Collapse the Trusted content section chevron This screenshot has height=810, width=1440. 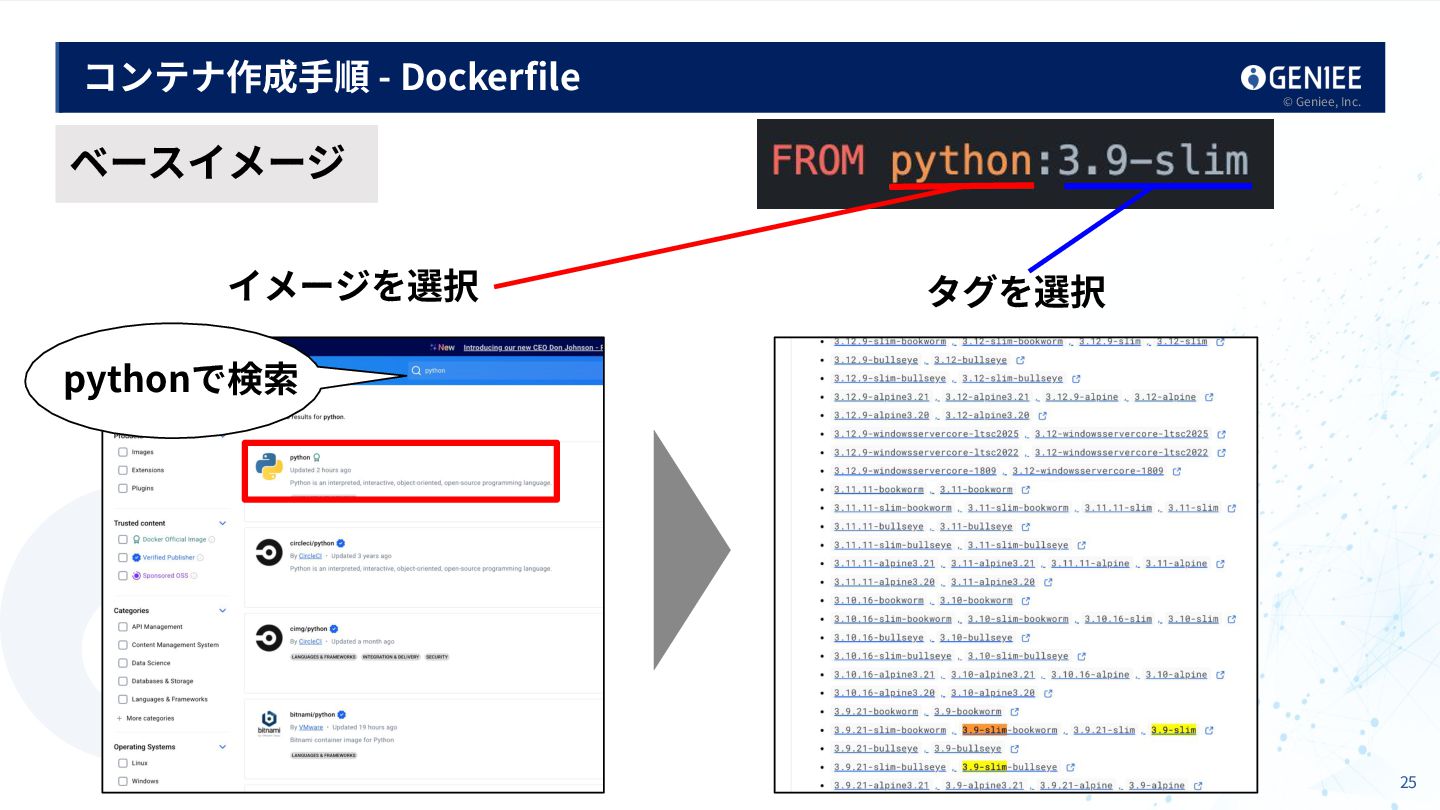click(x=223, y=523)
